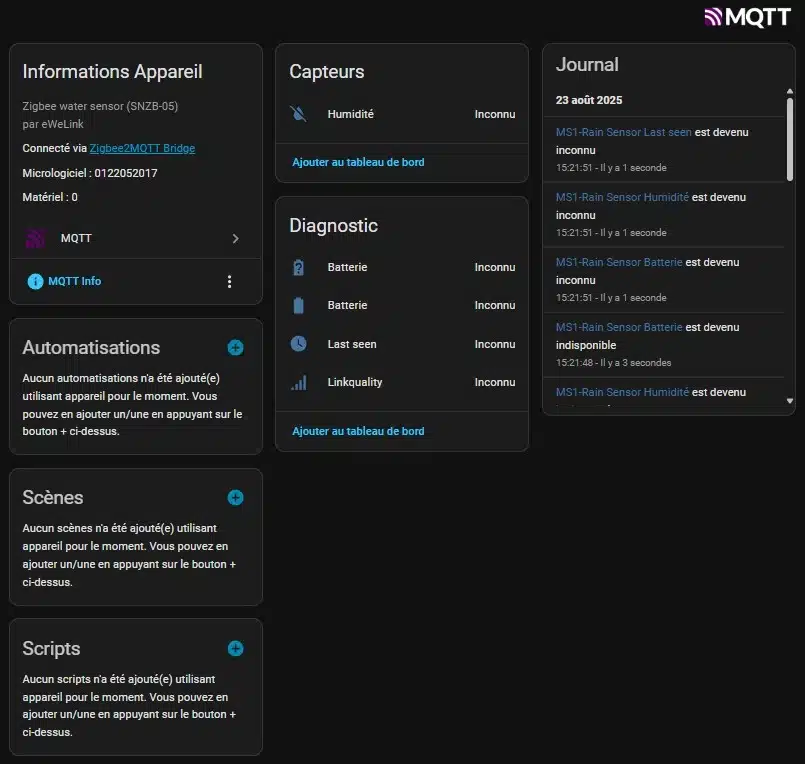Click the add Scènes plus icon
Image resolution: width=805 pixels, height=764 pixels.
pyautogui.click(x=235, y=498)
